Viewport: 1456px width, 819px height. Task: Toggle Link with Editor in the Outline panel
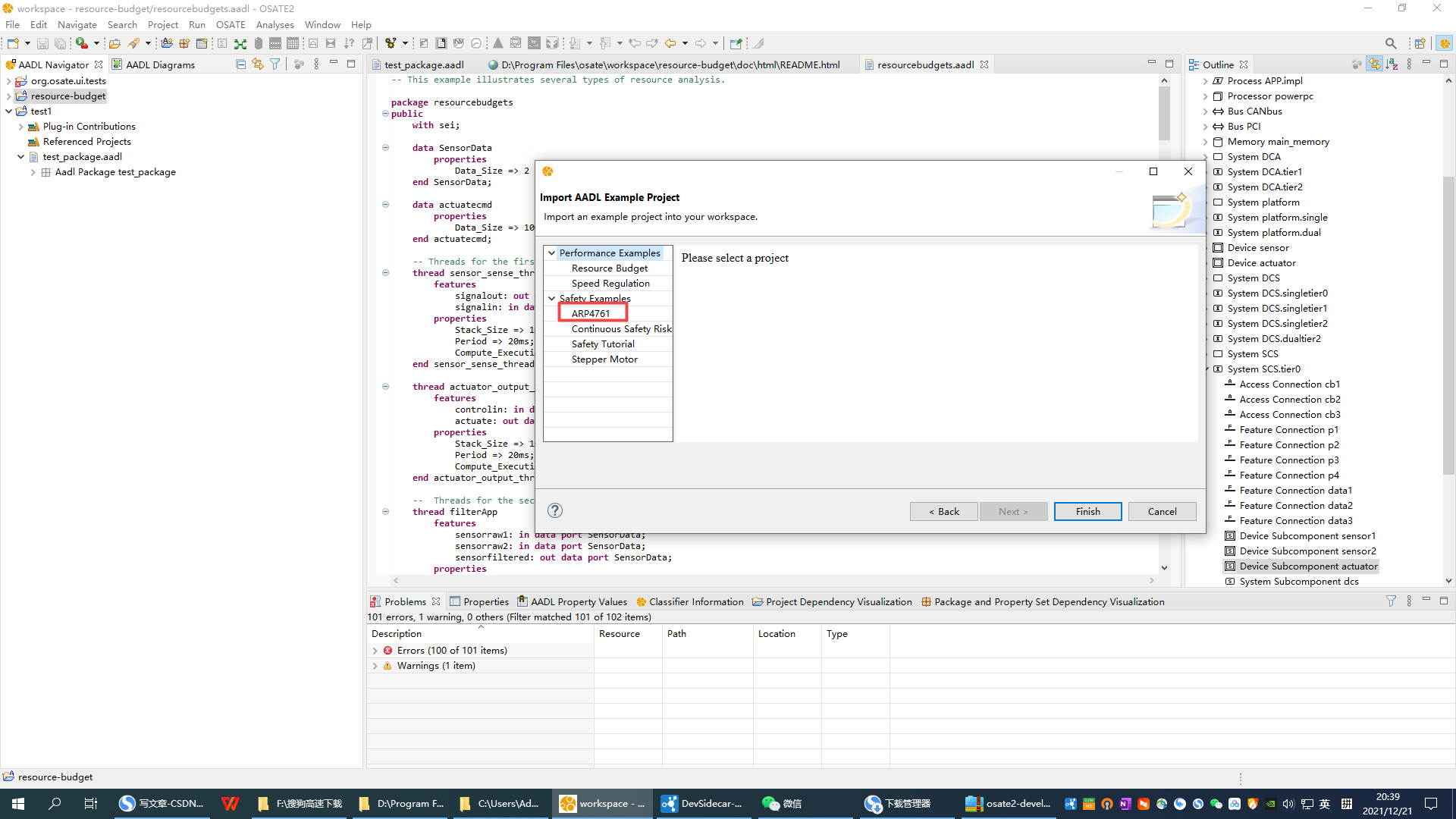click(1374, 64)
